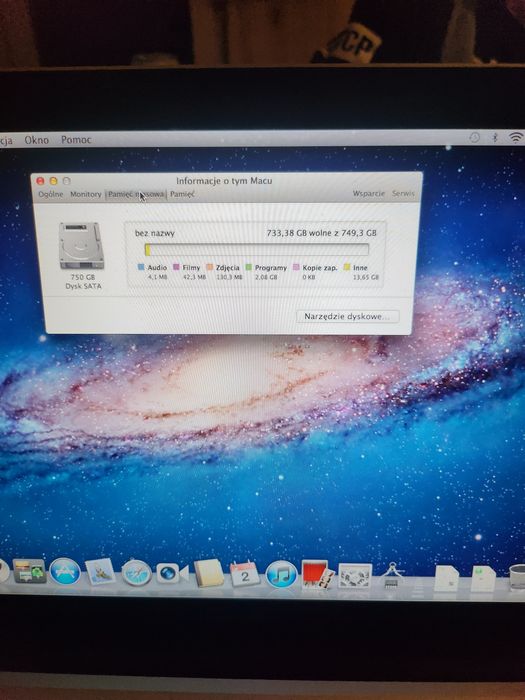Viewport: 525px width, 700px height.
Task: Open Mission Control from the dock
Action: [29, 571]
